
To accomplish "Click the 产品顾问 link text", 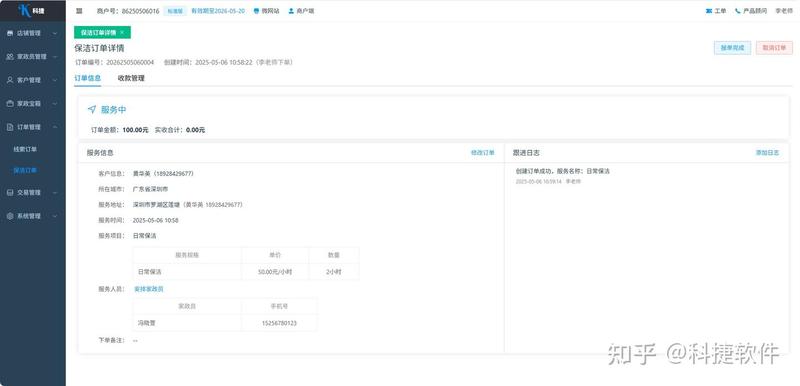I will pos(755,11).
